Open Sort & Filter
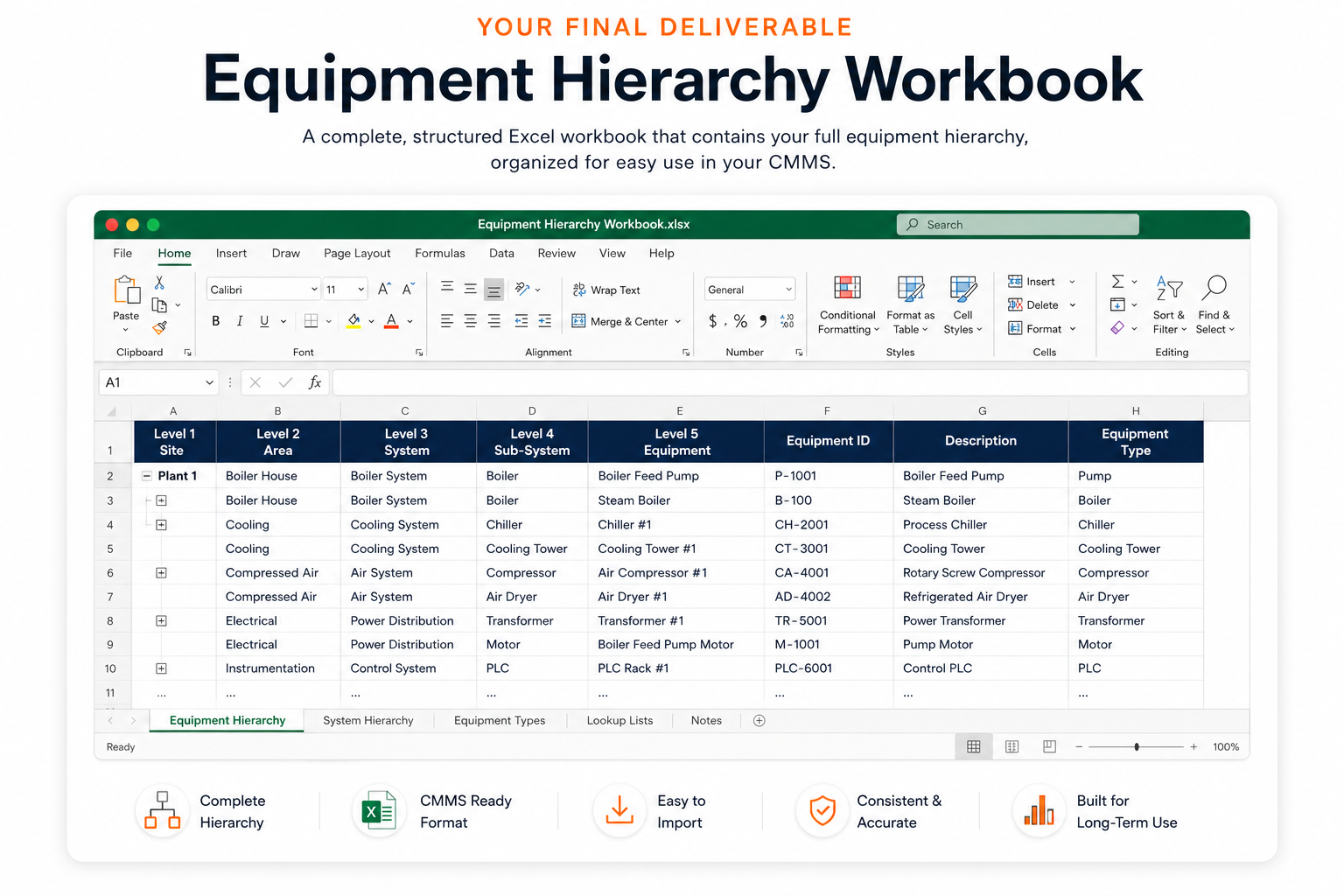Screen dimensions: 1344x896 click(x=1169, y=305)
